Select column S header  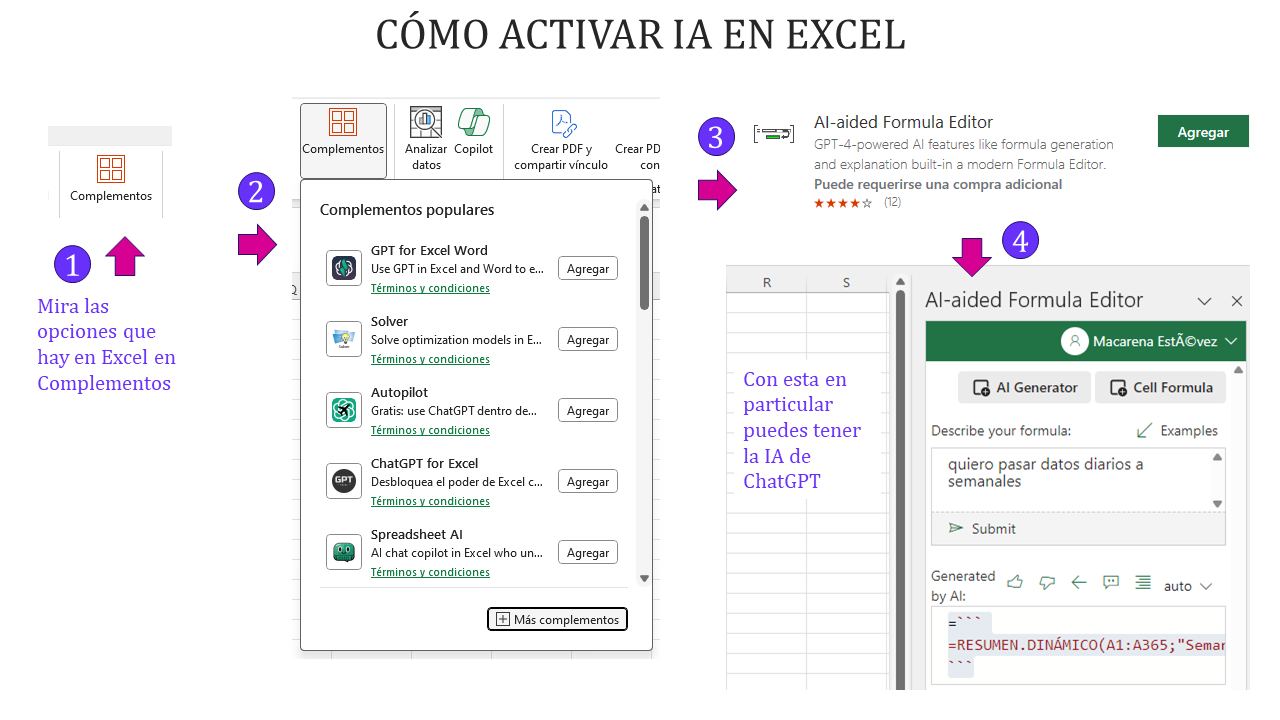[x=846, y=282]
